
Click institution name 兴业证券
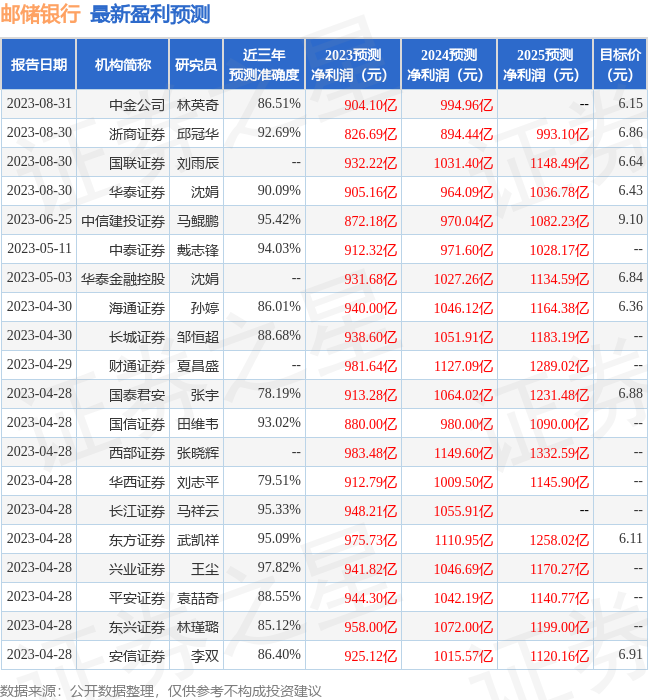coord(137,569)
